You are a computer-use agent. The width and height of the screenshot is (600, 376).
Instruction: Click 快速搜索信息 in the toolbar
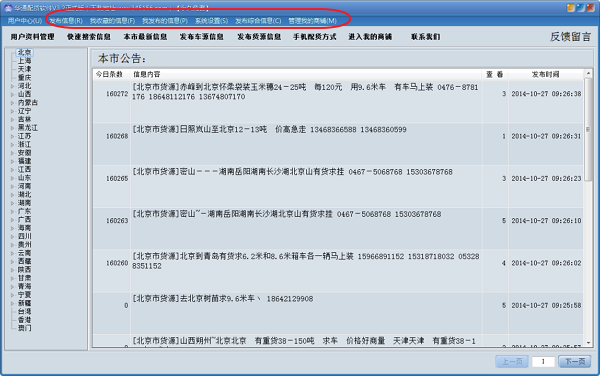(89, 37)
